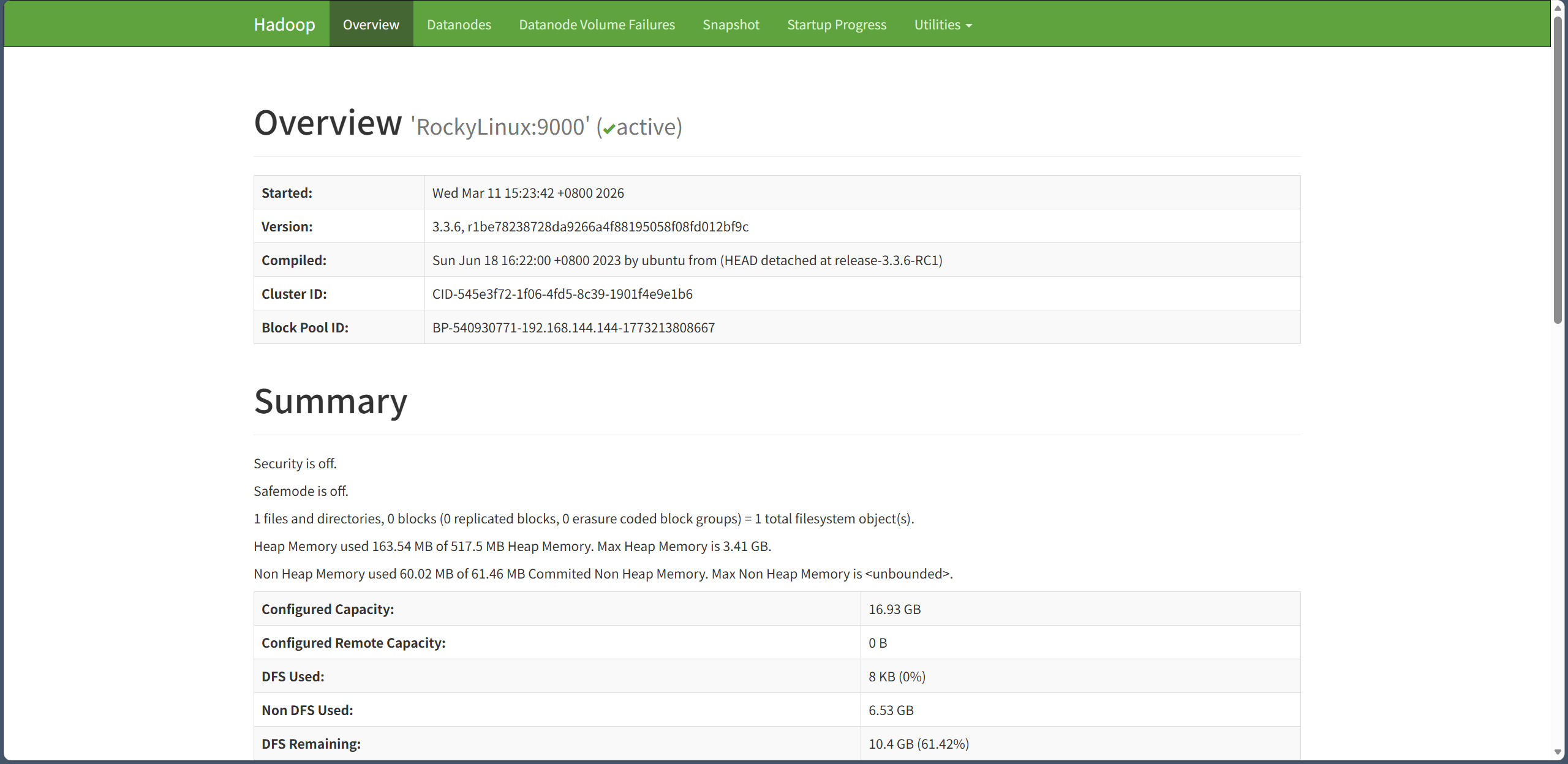Screen dimensions: 1568x764
Task: Select the Started timestamp value
Action: tap(528, 193)
